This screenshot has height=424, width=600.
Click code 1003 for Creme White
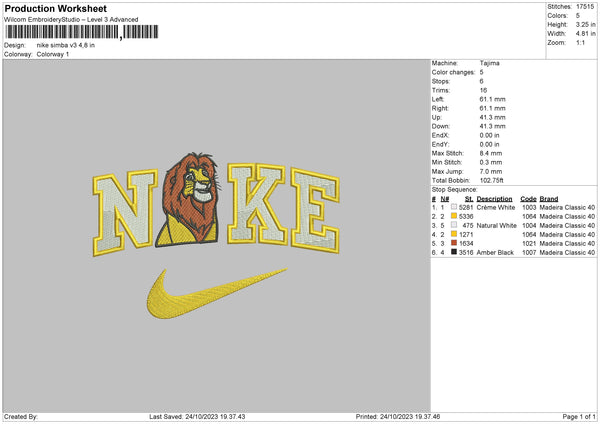point(529,207)
